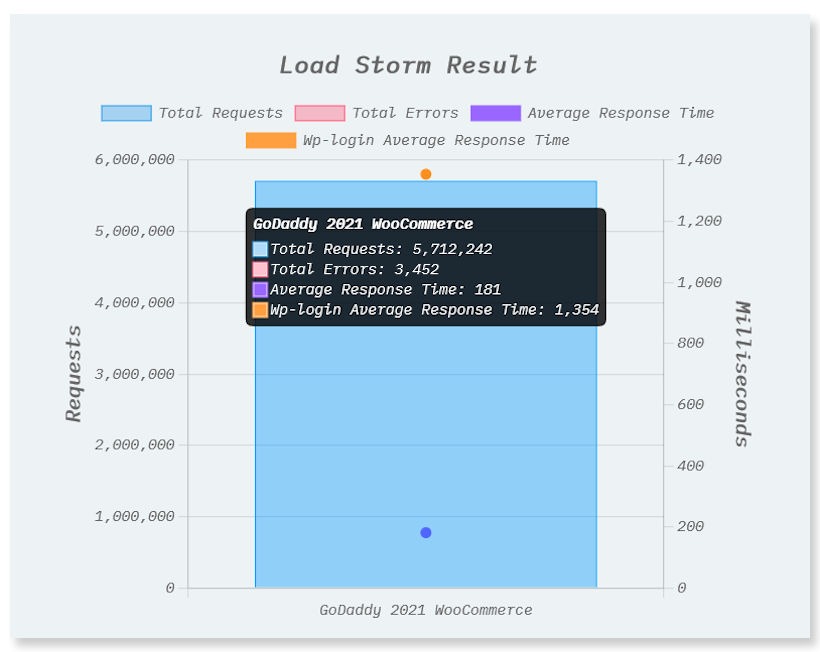Click the 3,000,000 left axis tick
Screen dimensions: 820x652
click(x=134, y=374)
